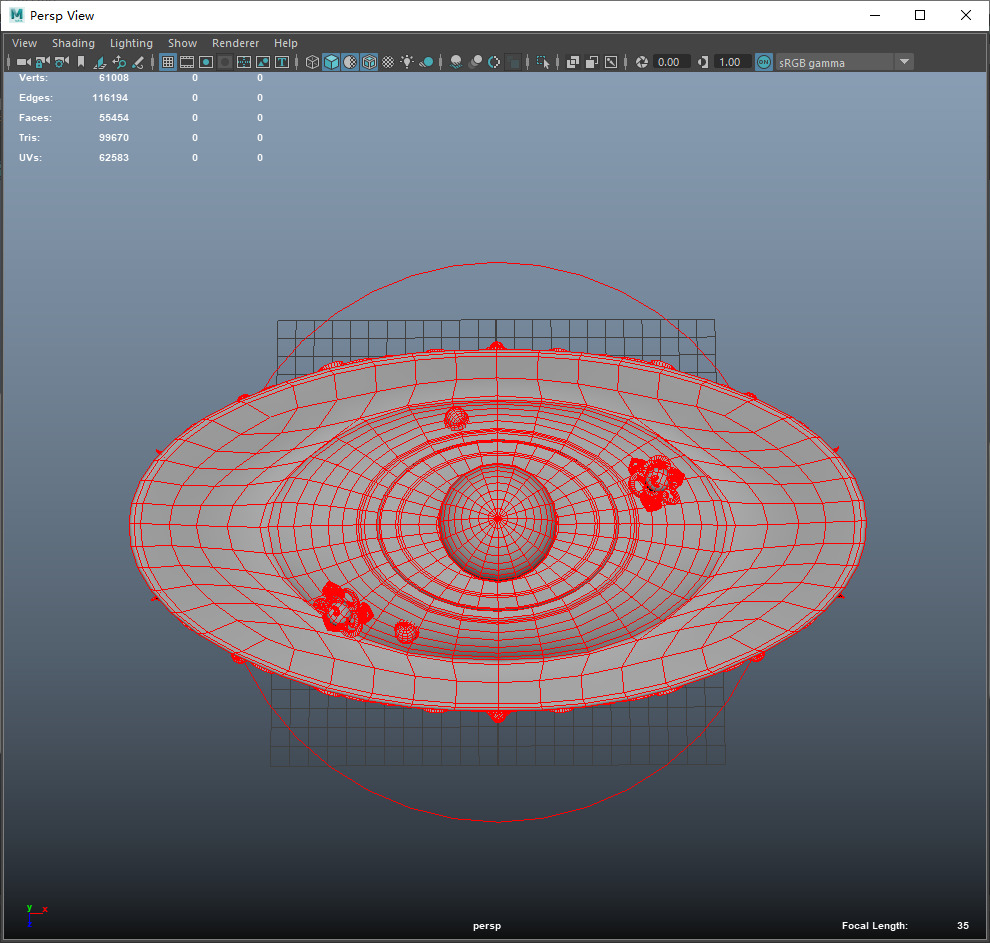Viewport: 990px width, 943px height.
Task: Click the Gamma value field 1.00
Action: pyautogui.click(x=732, y=62)
